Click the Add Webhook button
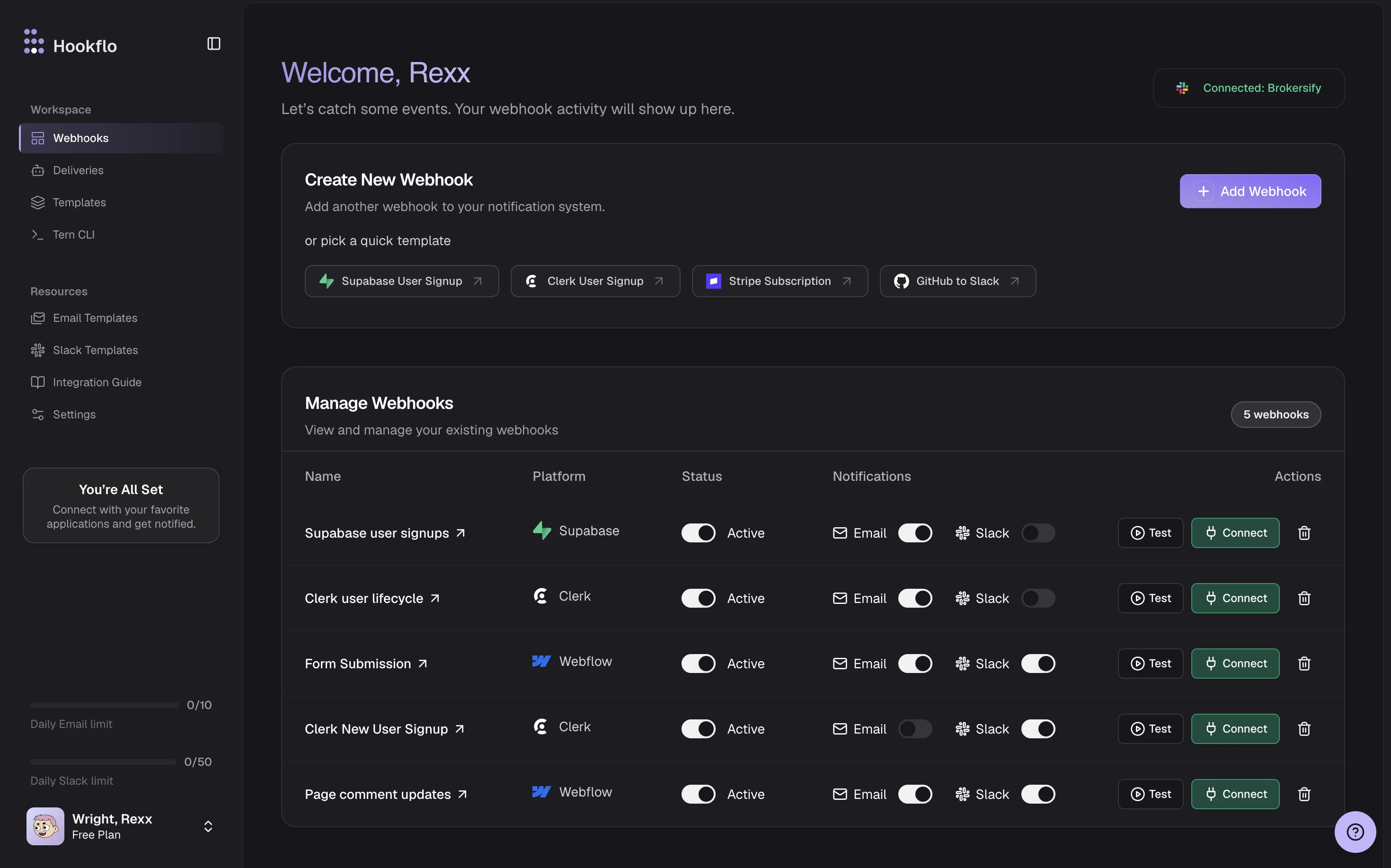 (x=1250, y=191)
